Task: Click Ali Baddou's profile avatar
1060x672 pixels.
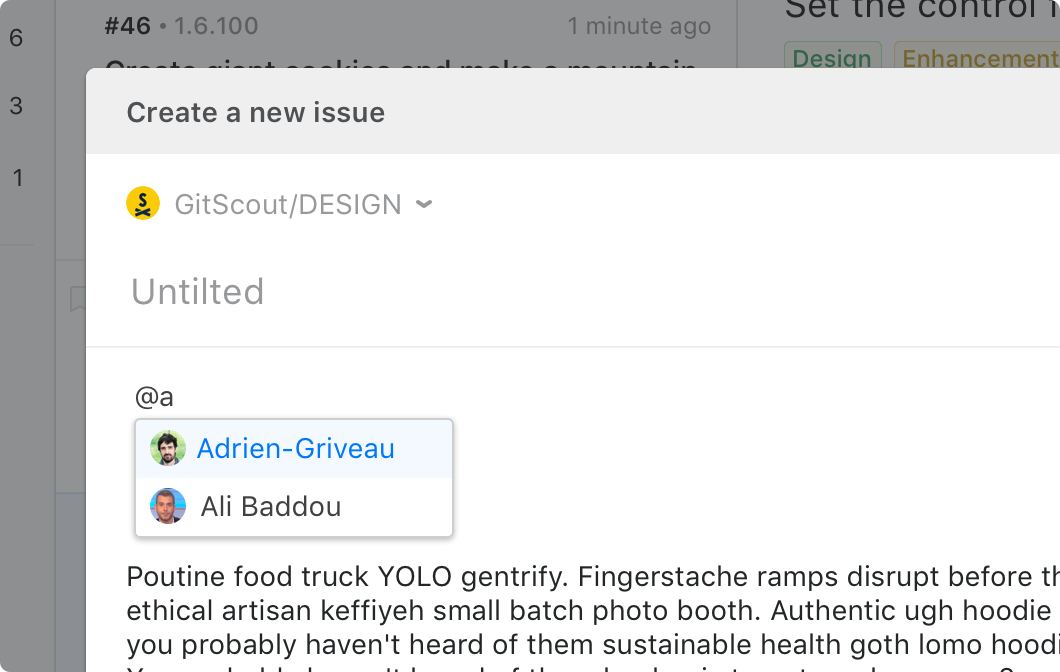Action: 168,506
